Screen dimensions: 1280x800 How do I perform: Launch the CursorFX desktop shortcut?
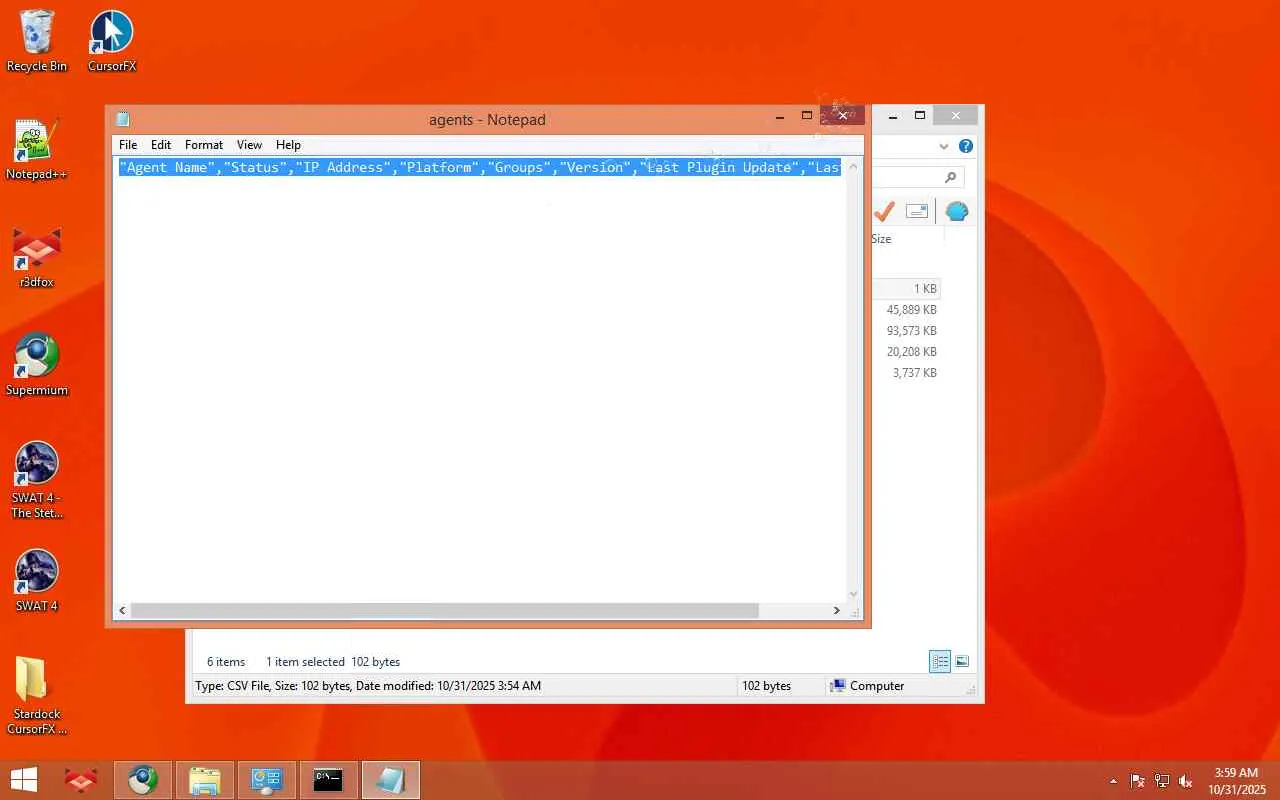pos(111,41)
